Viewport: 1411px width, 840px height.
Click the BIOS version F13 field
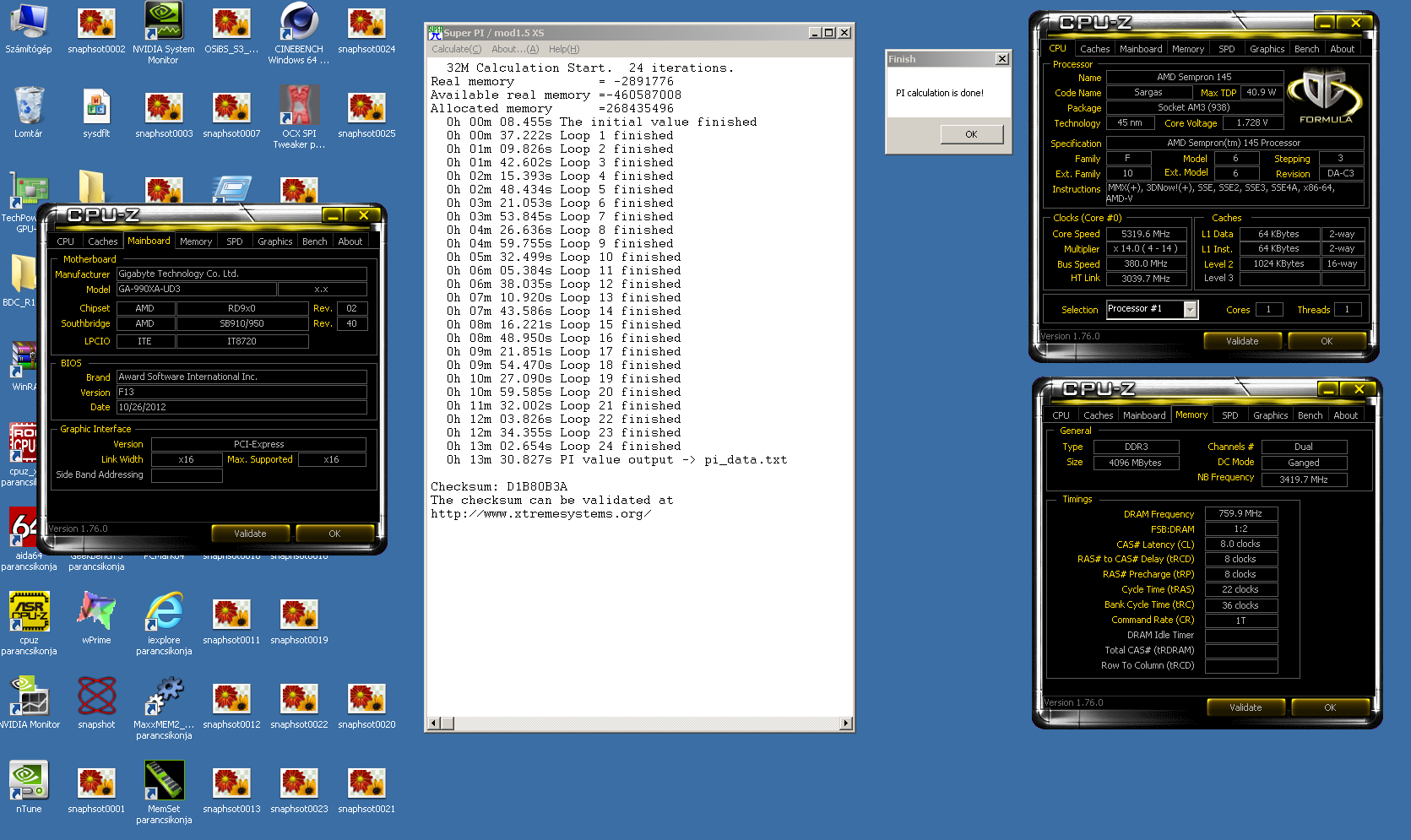(x=241, y=392)
